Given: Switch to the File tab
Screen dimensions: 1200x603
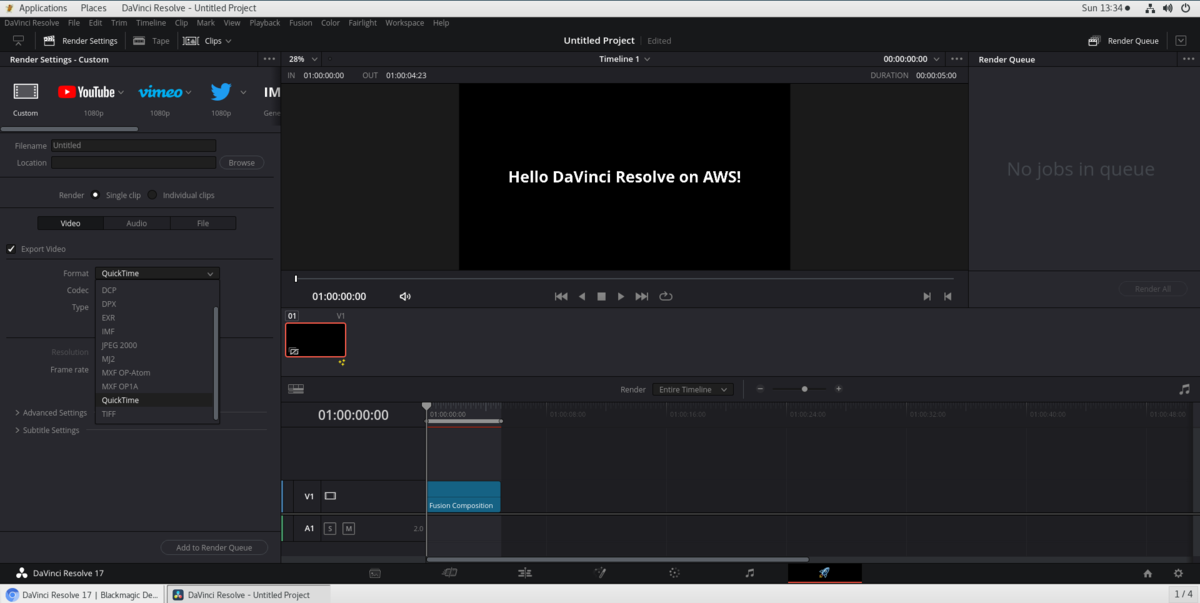Looking at the screenshot, I should tap(203, 223).
